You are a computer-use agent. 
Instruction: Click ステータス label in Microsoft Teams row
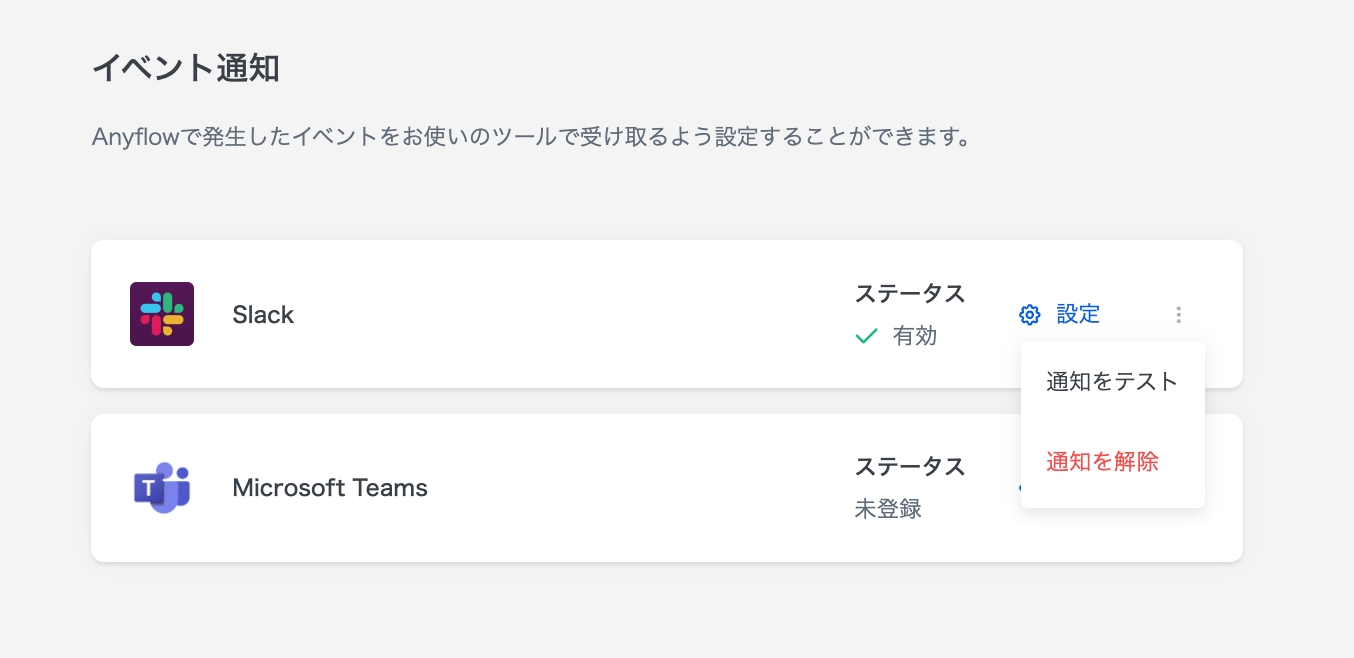click(909, 466)
